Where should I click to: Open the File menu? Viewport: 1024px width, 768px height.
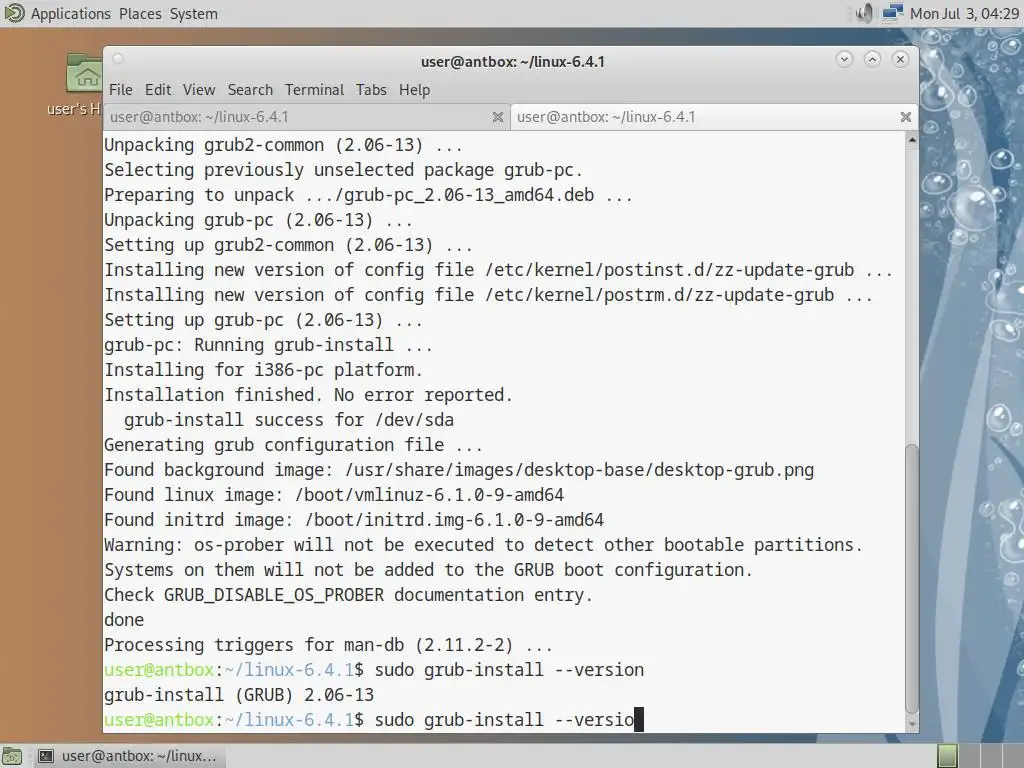(x=121, y=89)
